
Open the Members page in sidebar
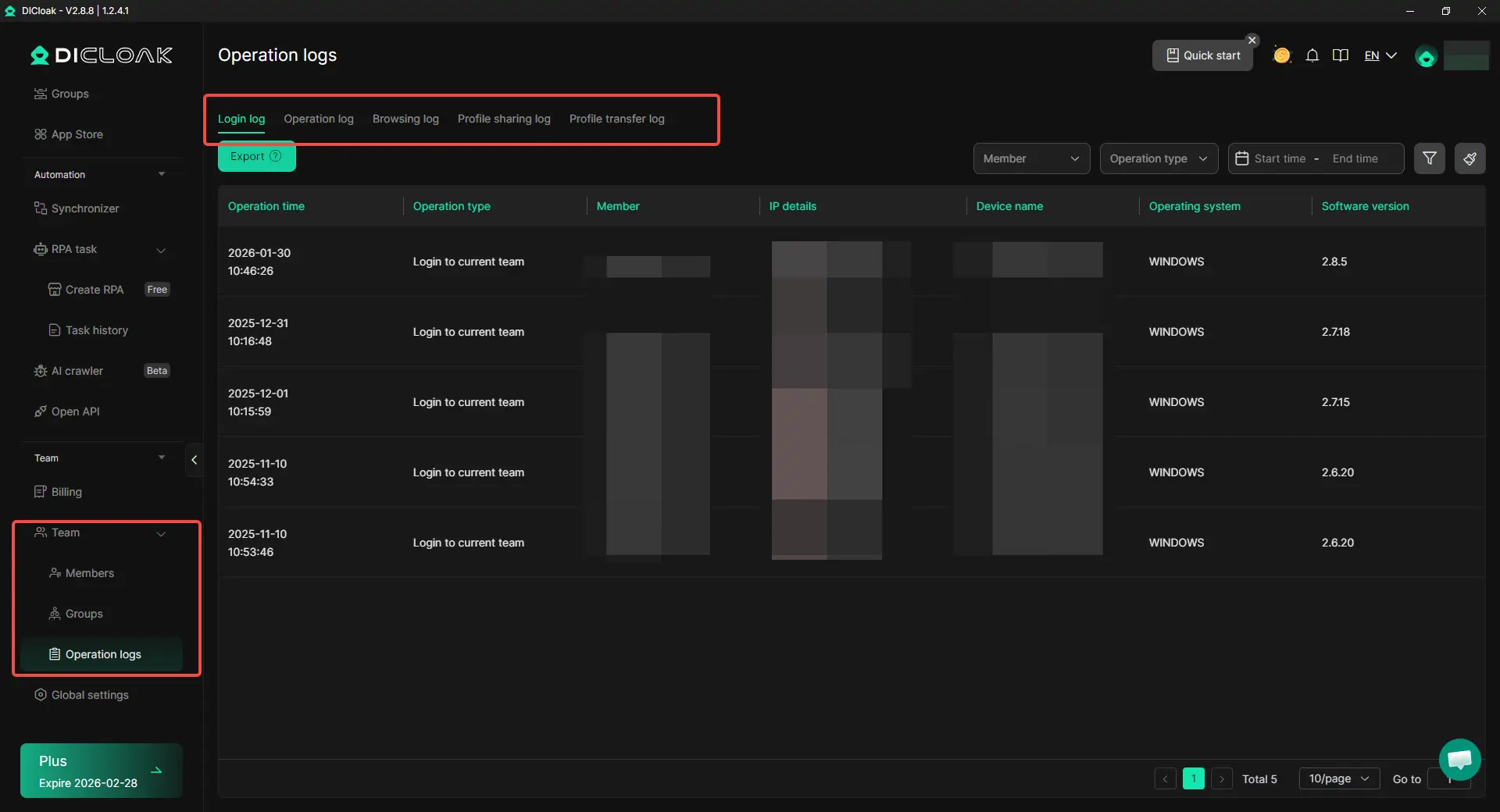click(x=89, y=573)
